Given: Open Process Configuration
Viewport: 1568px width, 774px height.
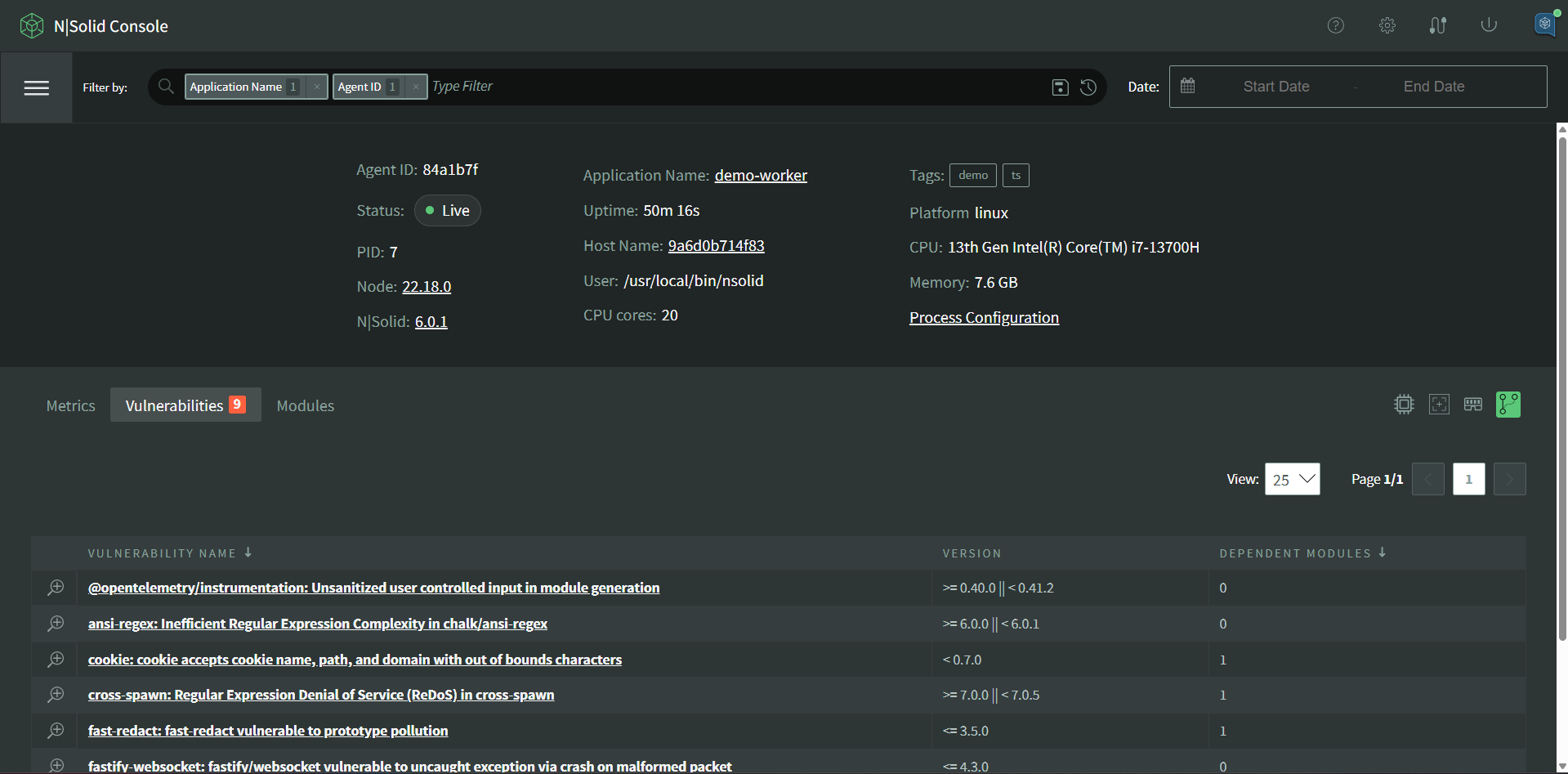Looking at the screenshot, I should tap(984, 317).
